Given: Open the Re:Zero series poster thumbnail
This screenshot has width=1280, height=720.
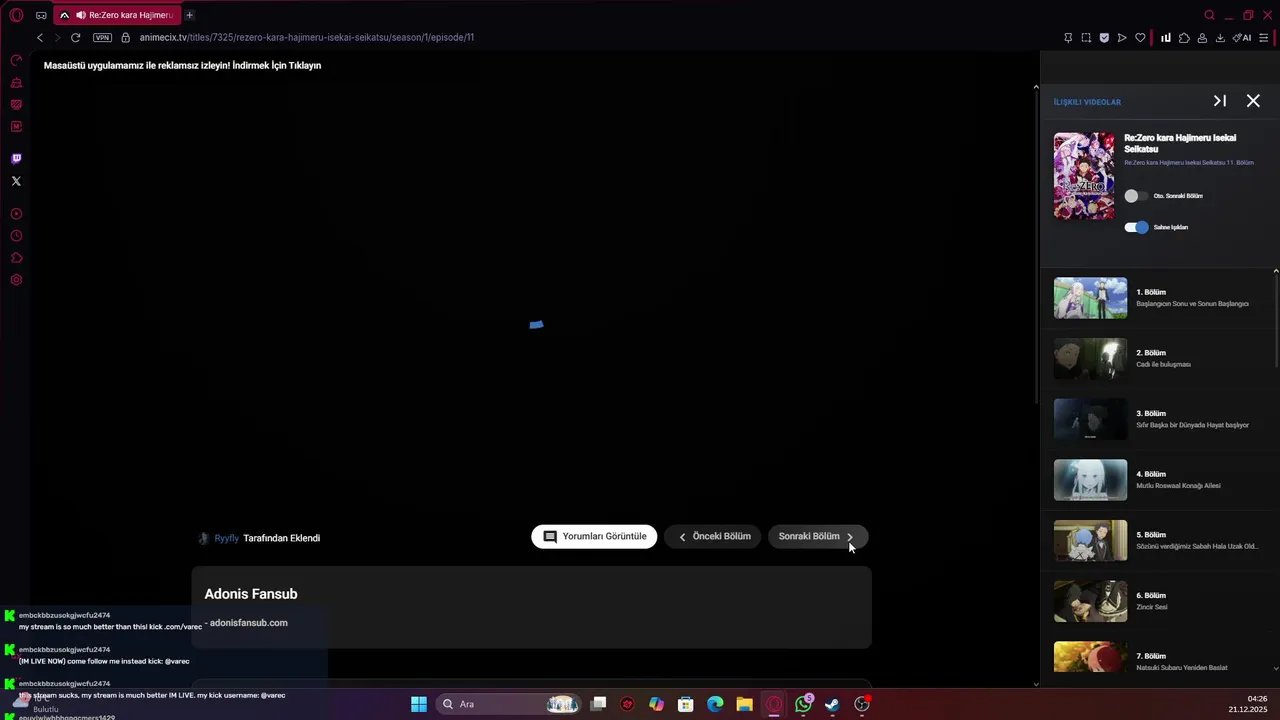Looking at the screenshot, I should pos(1084,176).
